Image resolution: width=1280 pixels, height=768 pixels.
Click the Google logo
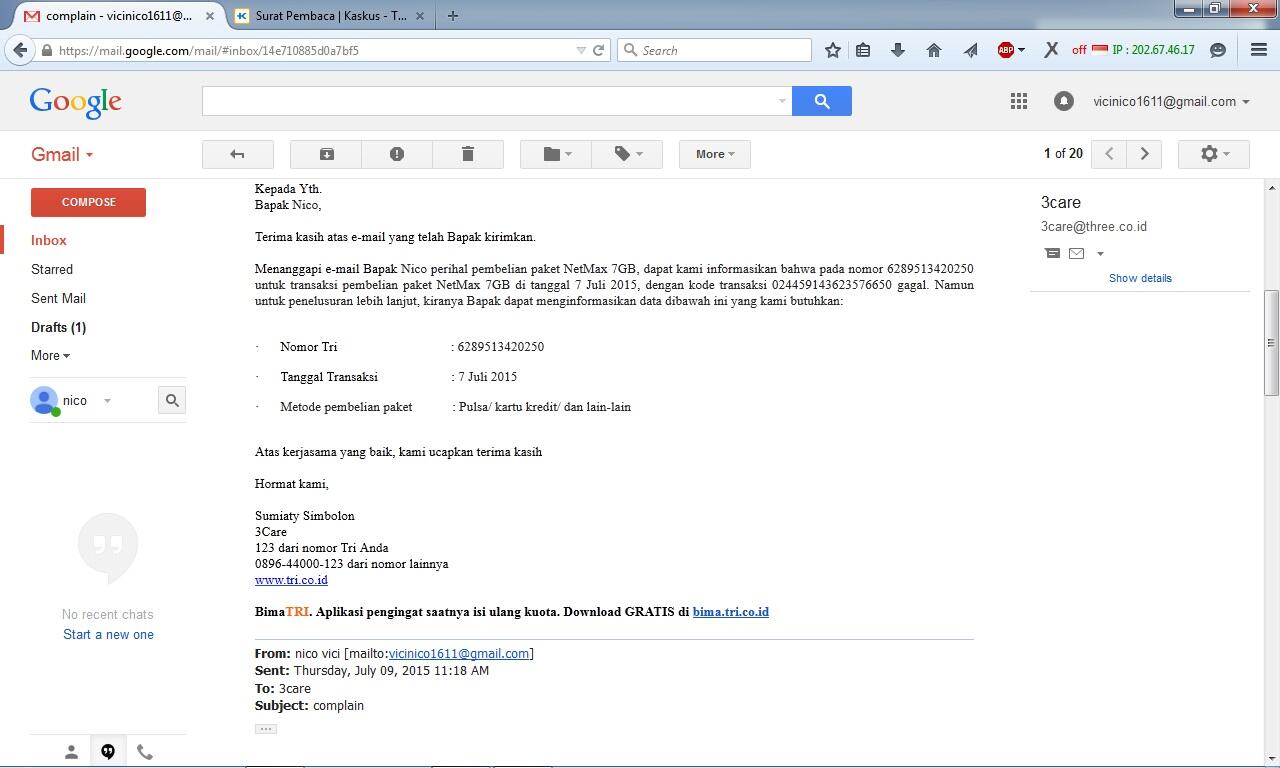tap(76, 102)
